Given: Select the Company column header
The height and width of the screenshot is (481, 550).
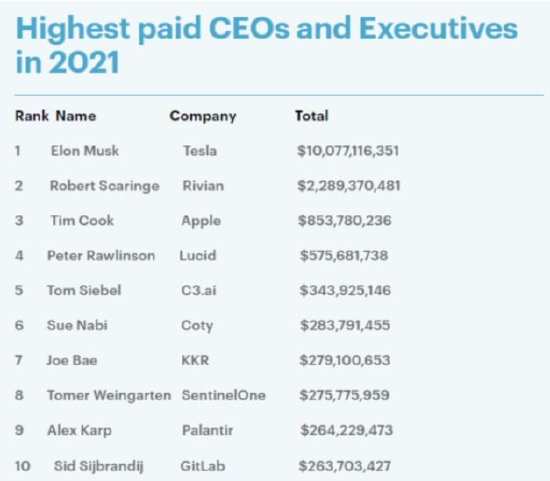Looking at the screenshot, I should (203, 116).
